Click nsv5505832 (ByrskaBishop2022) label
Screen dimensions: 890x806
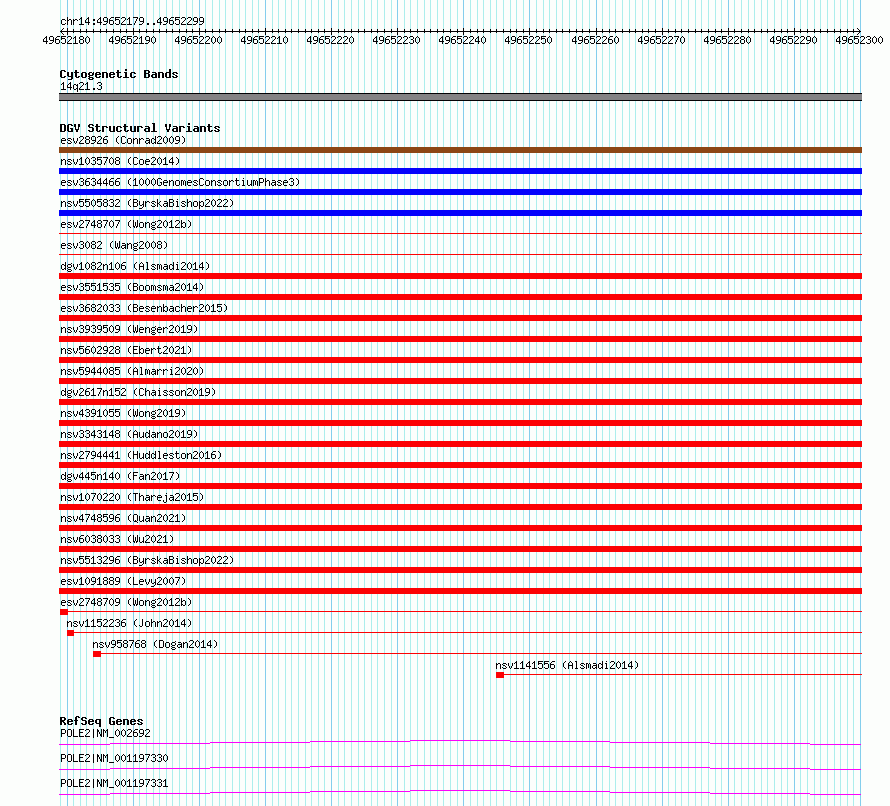coord(147,203)
